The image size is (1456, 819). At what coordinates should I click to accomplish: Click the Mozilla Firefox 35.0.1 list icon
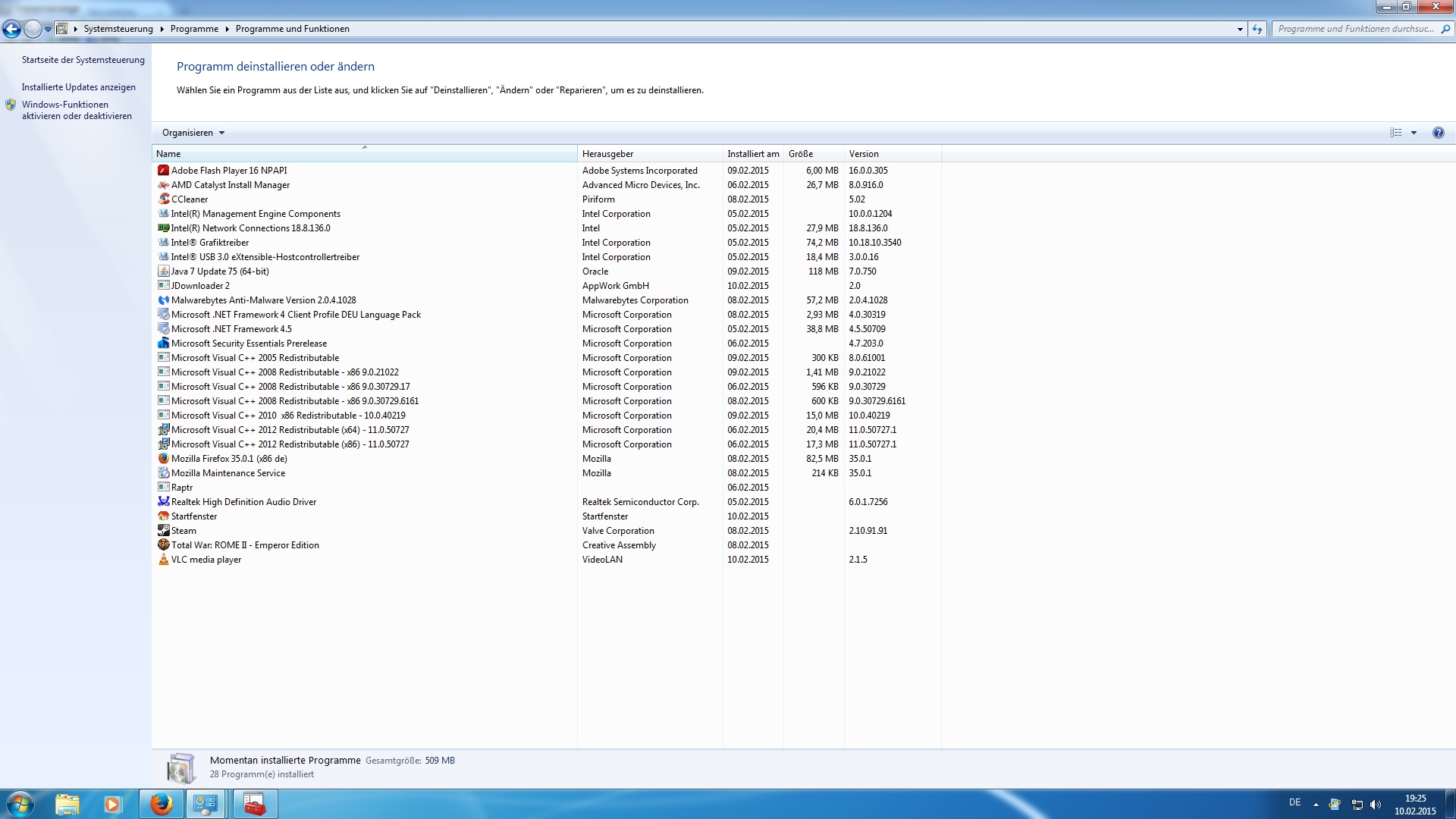coord(163,459)
